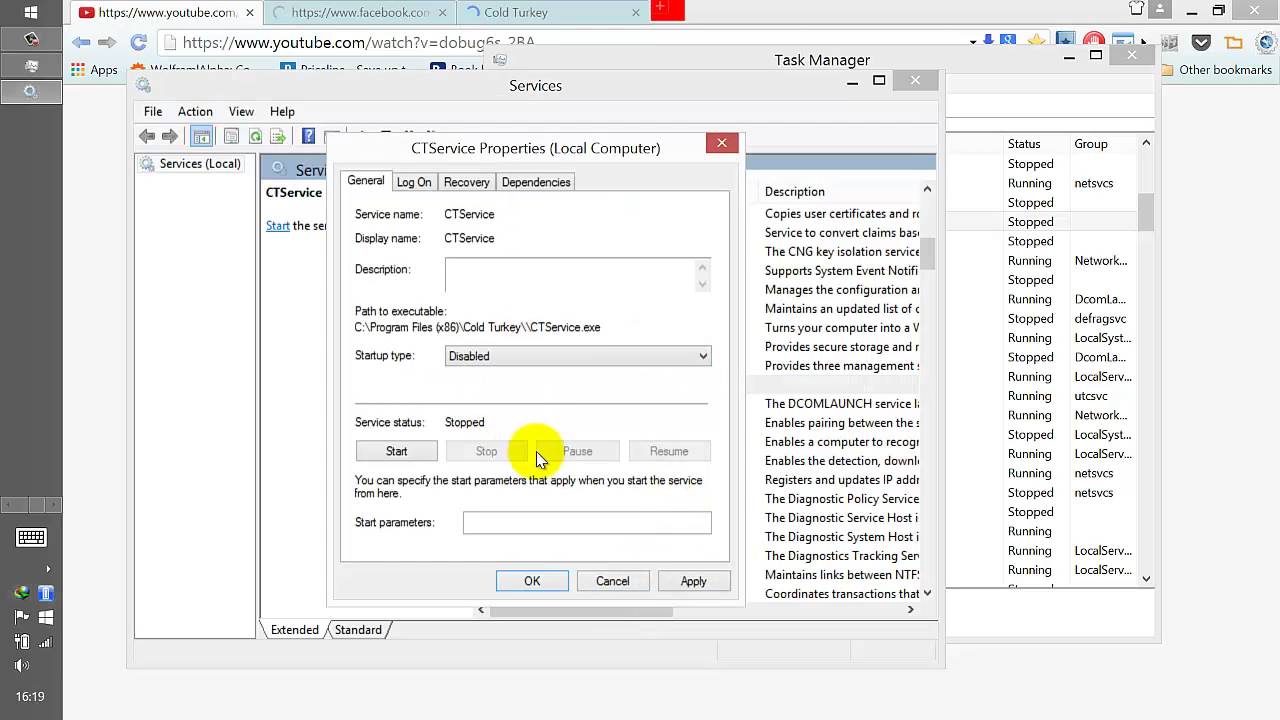
Task: Open the Action menu in Services
Action: (195, 111)
